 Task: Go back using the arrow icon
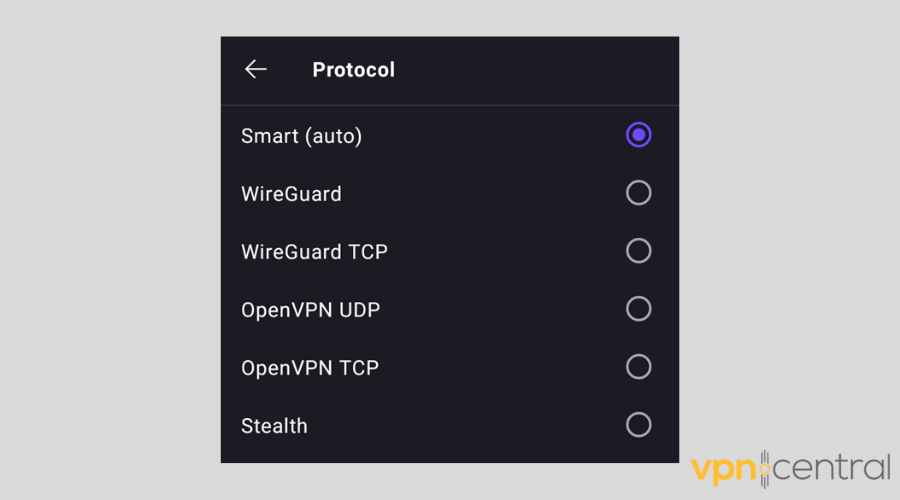coord(256,69)
